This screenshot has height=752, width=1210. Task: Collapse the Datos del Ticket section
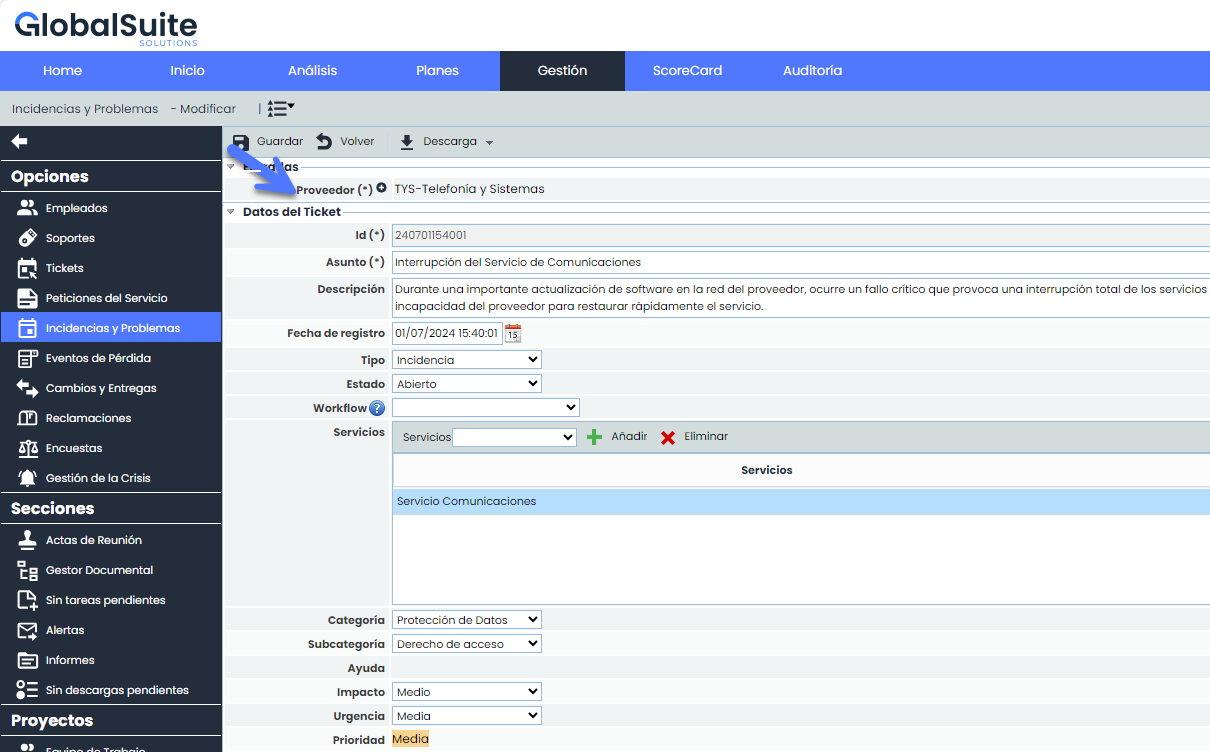click(231, 212)
